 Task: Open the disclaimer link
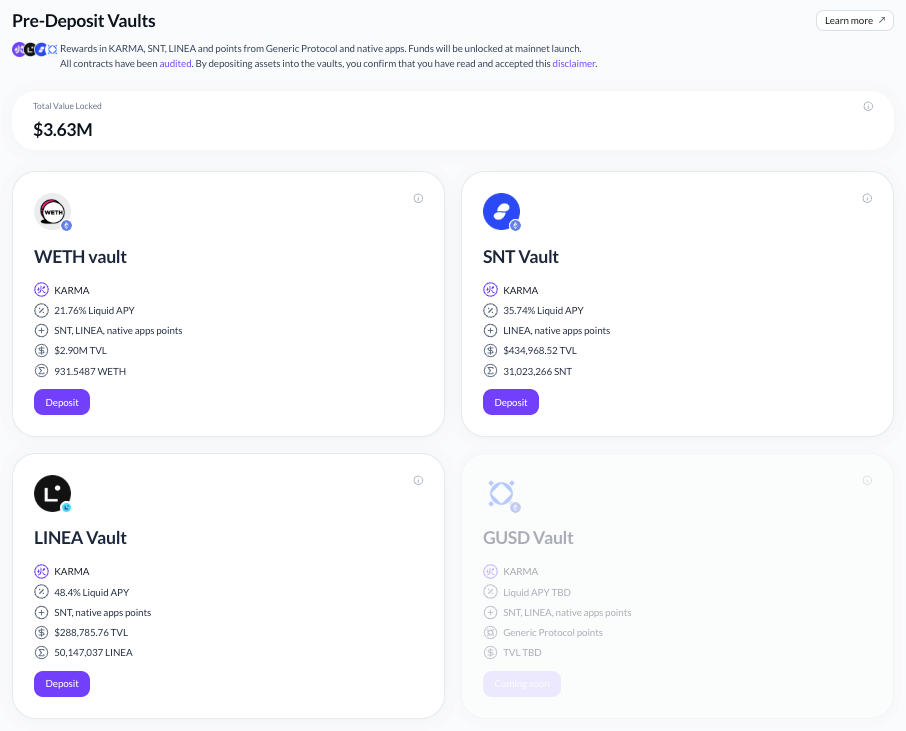point(574,63)
